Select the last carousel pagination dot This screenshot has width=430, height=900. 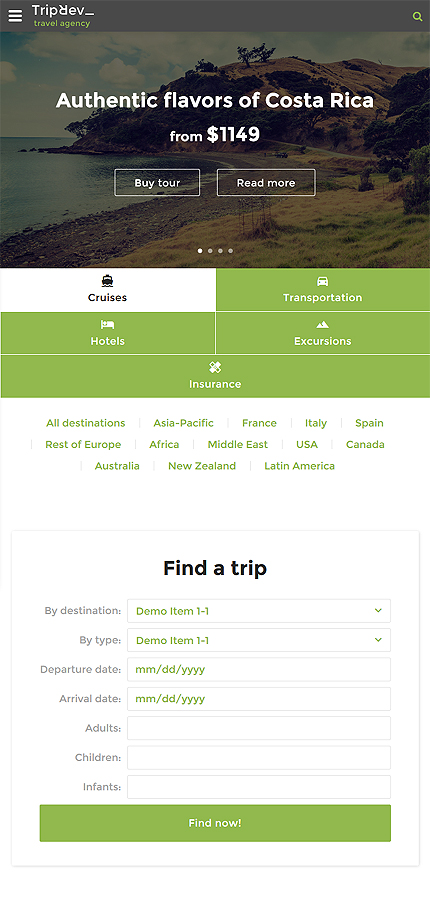231,251
